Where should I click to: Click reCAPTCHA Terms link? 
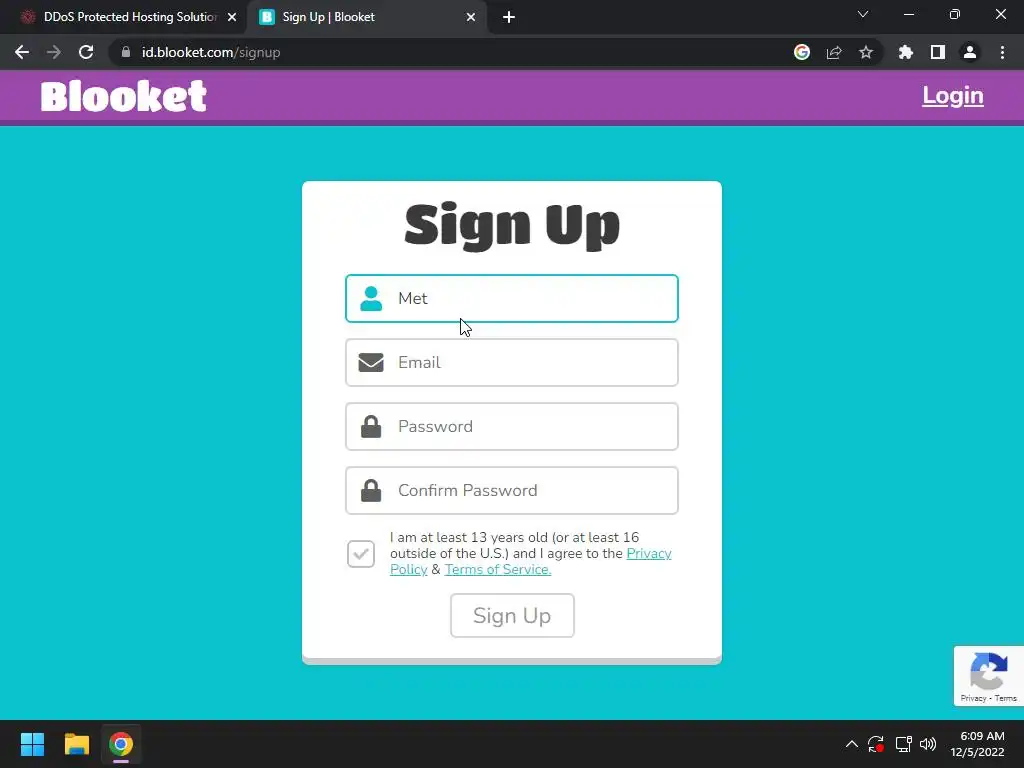pos(1006,698)
